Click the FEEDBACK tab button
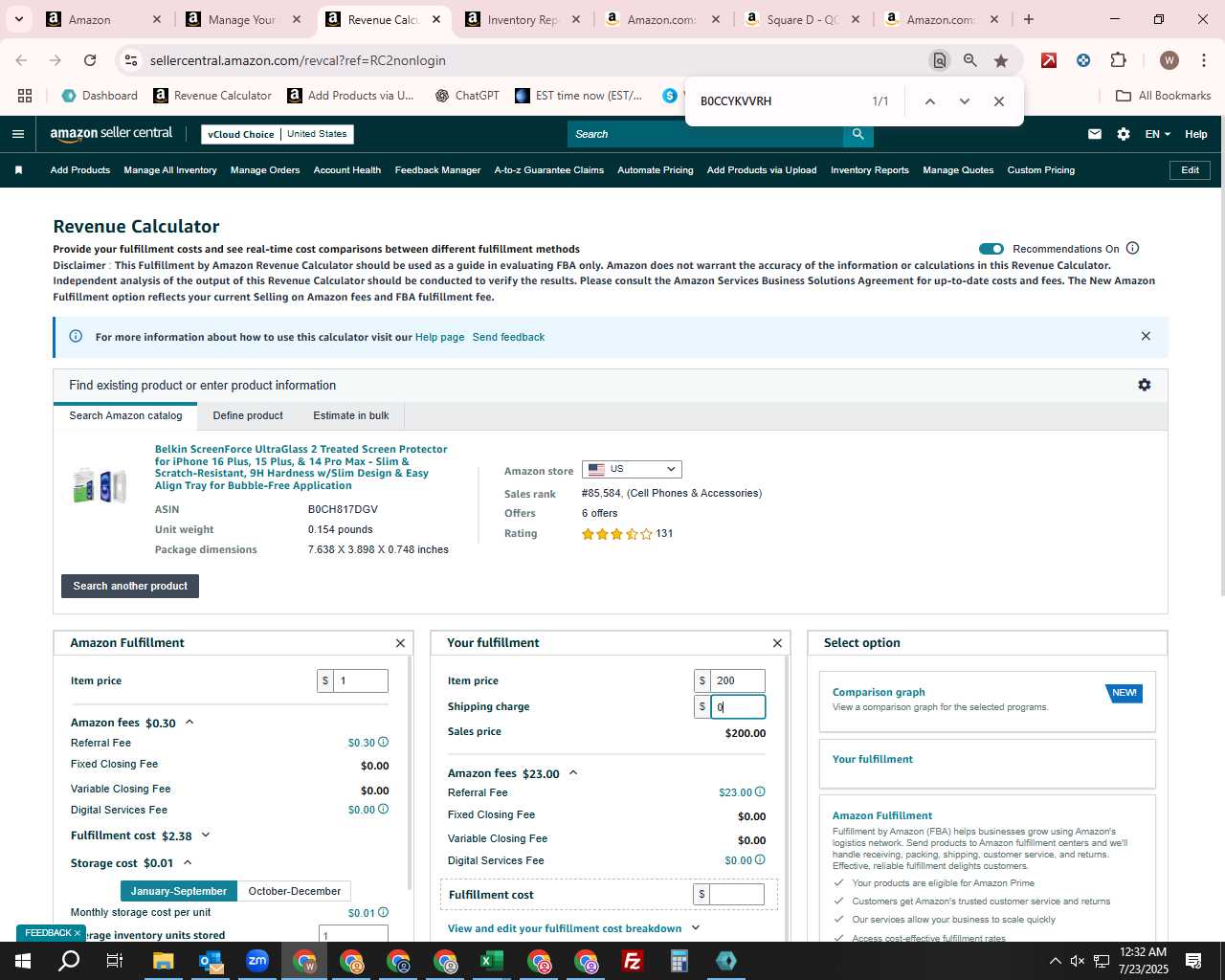This screenshot has height=980, width=1225. [x=51, y=933]
